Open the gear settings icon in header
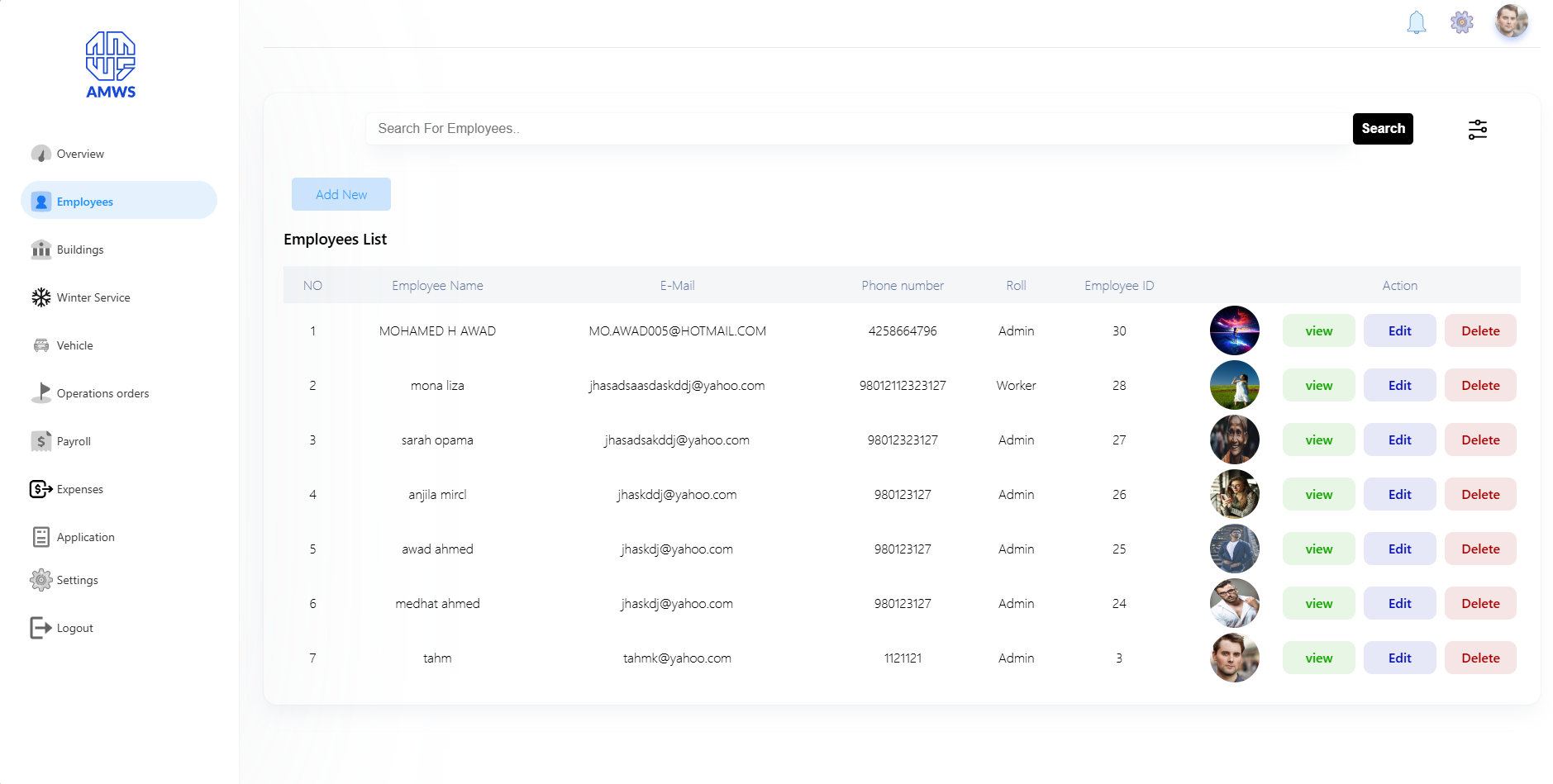The image size is (1553, 784). coord(1461,22)
